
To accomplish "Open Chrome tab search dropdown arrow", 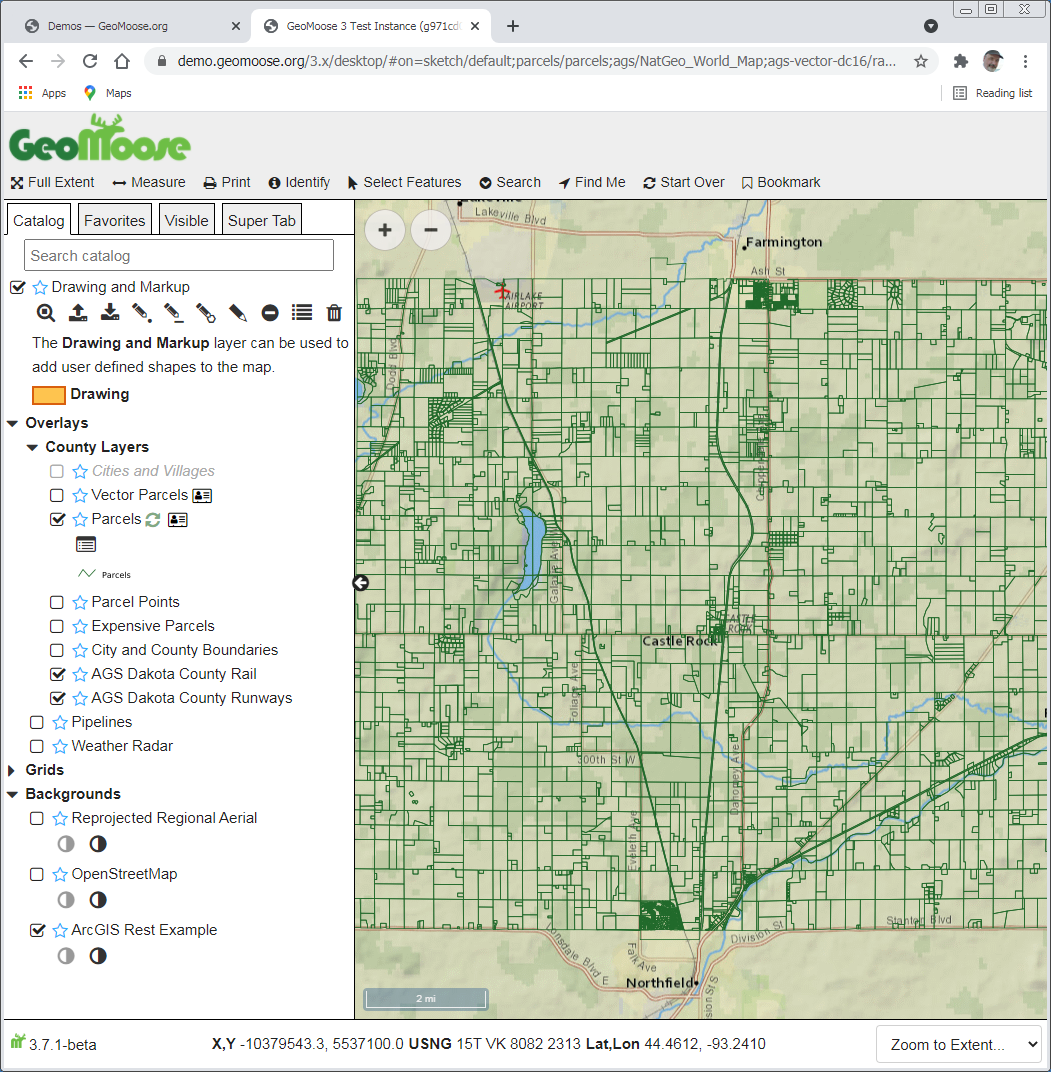I will pos(931,26).
